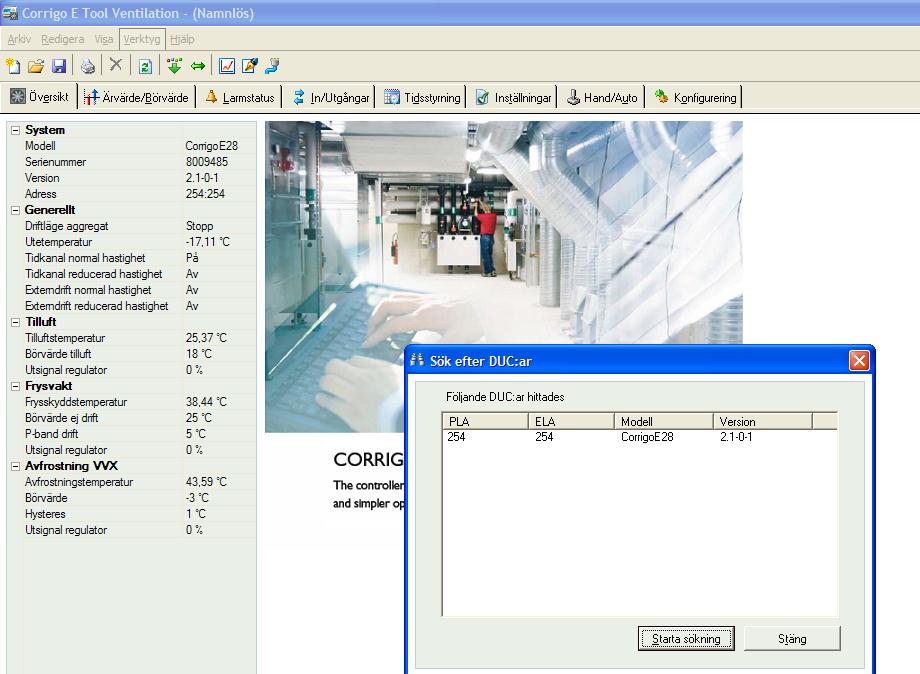The image size is (920, 674).
Task: Click the Version column header
Action: (x=763, y=421)
